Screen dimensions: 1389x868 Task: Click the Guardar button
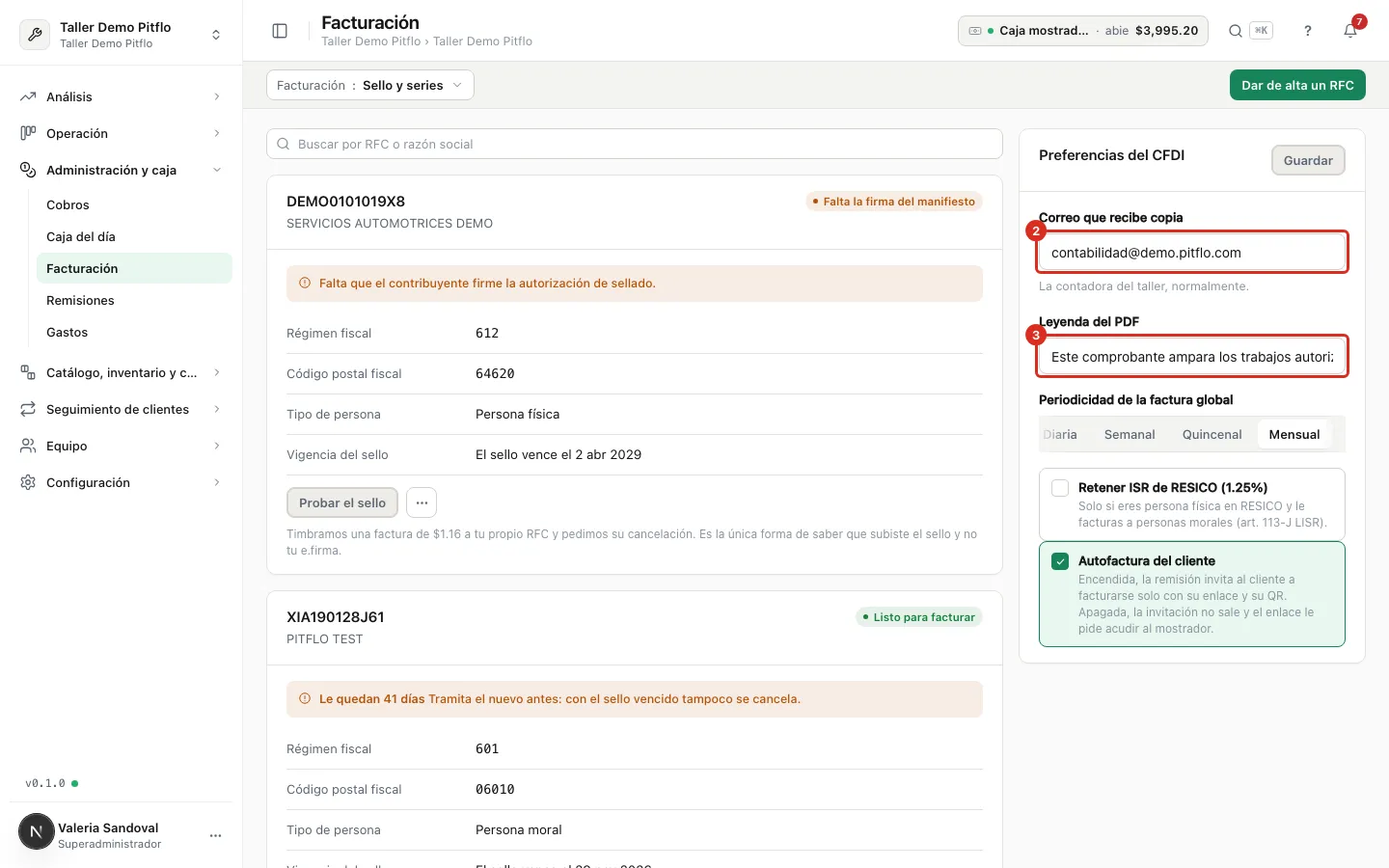click(x=1308, y=160)
